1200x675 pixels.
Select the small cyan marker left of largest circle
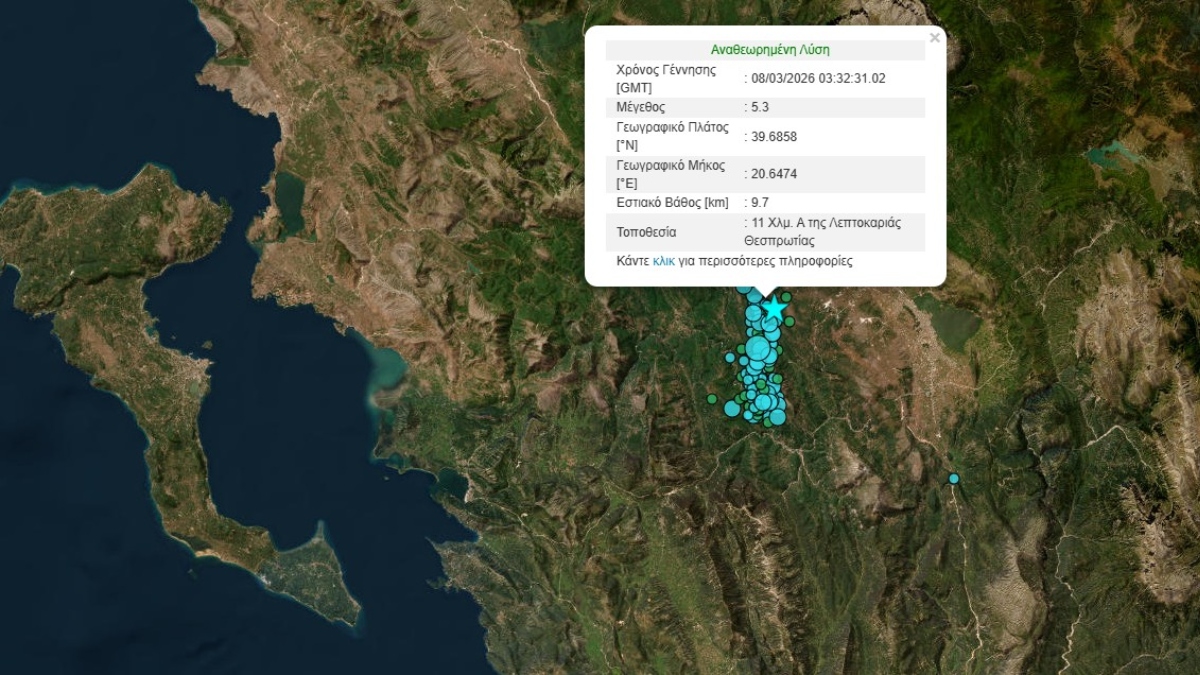click(x=730, y=357)
